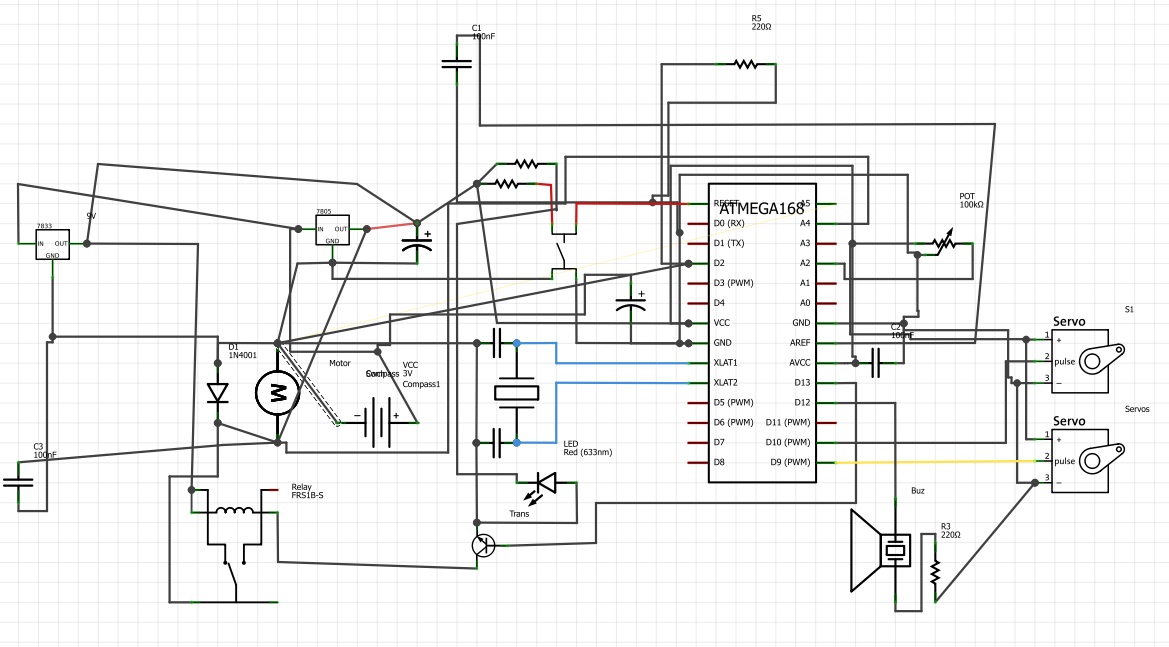Select the polarized capacitor left of VCC pin
Image resolution: width=1169 pixels, height=647 pixels.
pos(631,303)
